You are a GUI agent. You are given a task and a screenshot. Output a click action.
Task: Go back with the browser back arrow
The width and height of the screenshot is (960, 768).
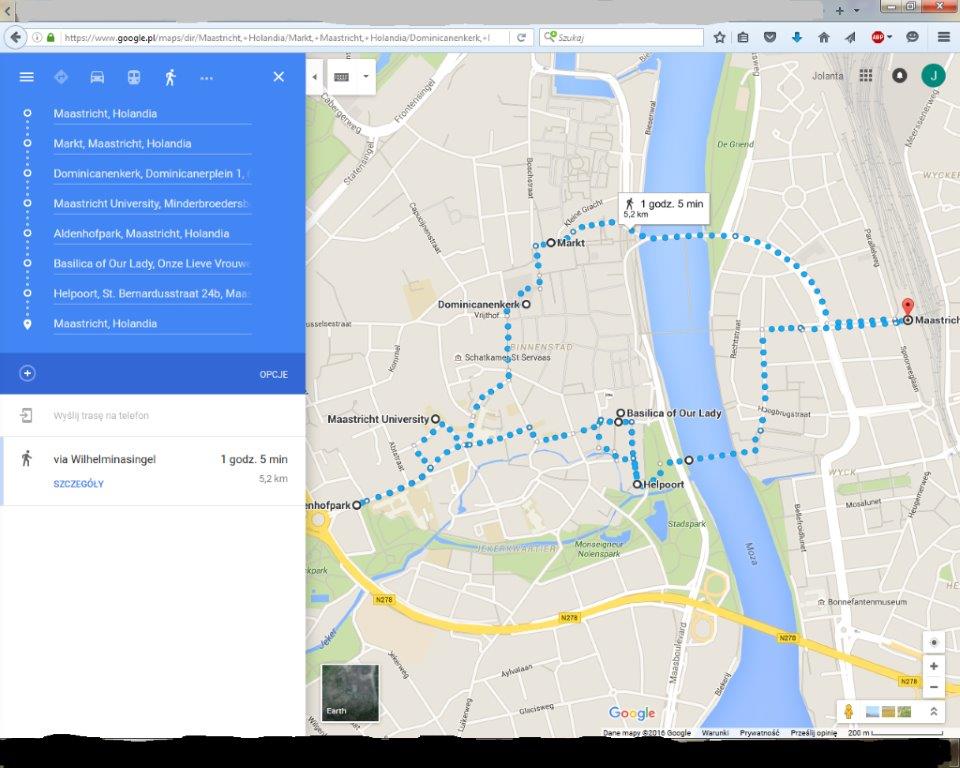tap(15, 37)
